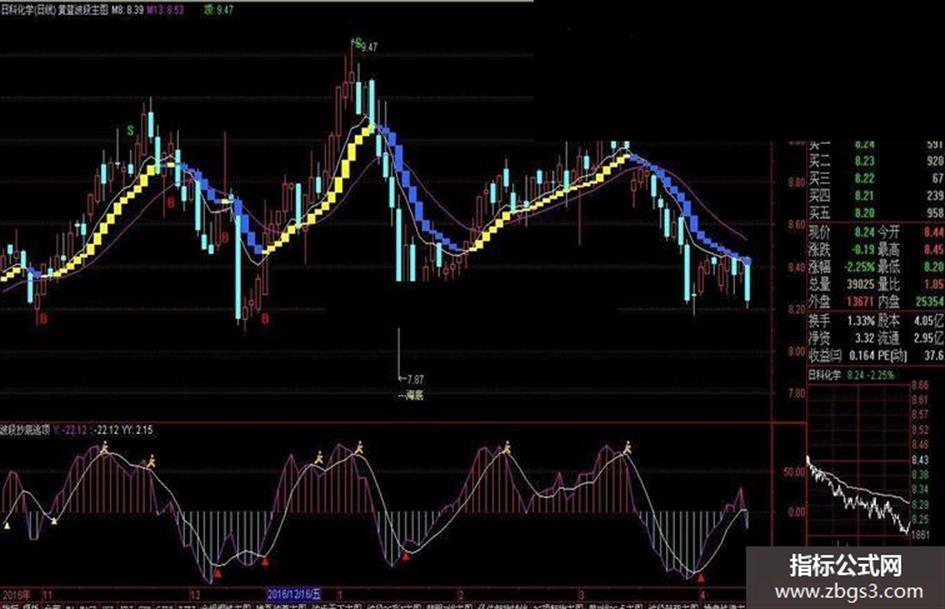The image size is (945, 609).
Task: Click the M13: 8.53 indicator value
Action: (x=165, y=10)
